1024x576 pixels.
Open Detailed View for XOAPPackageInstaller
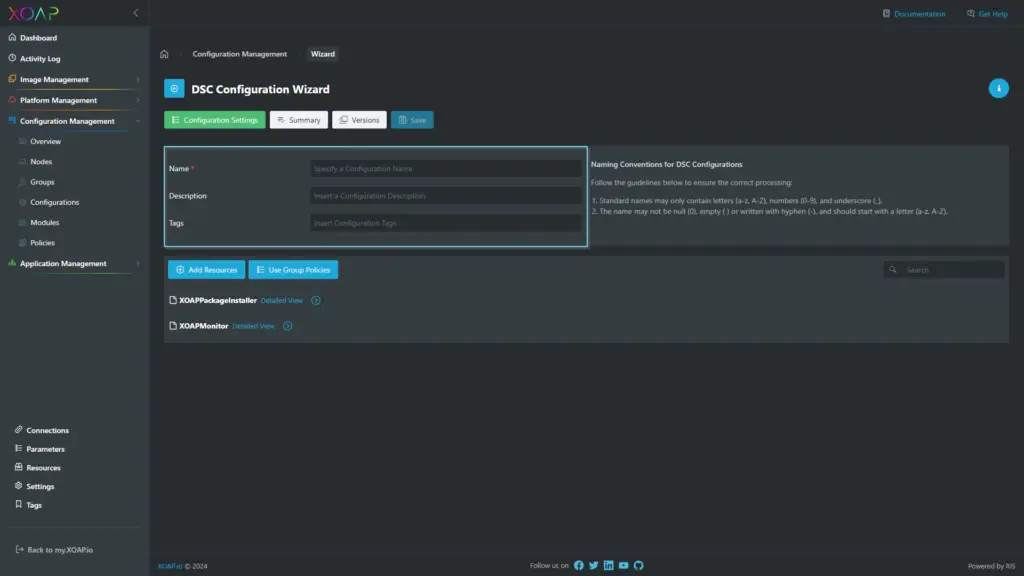(x=281, y=300)
